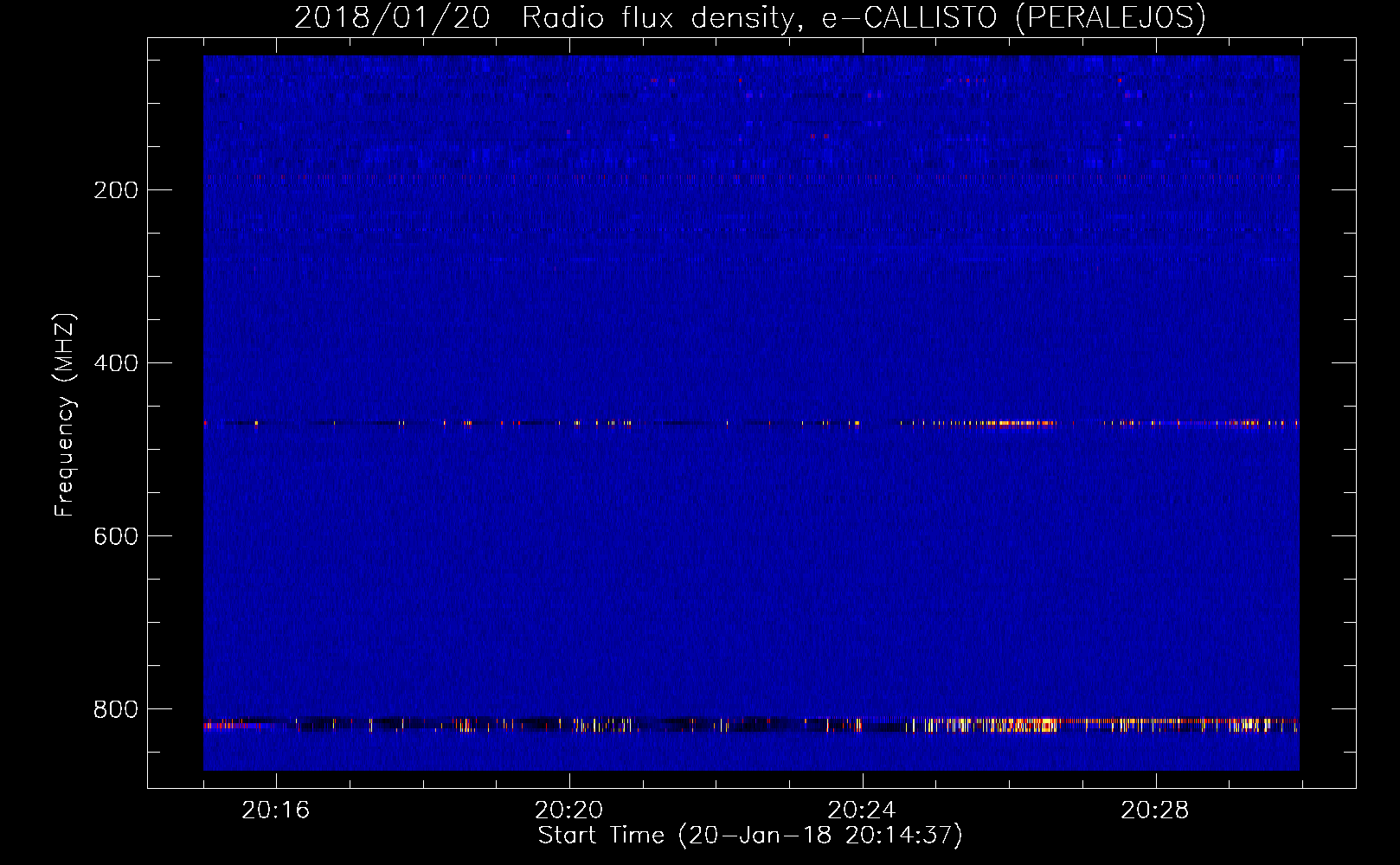Click the 20:20 time axis label
The image size is (1400, 865).
(x=568, y=811)
